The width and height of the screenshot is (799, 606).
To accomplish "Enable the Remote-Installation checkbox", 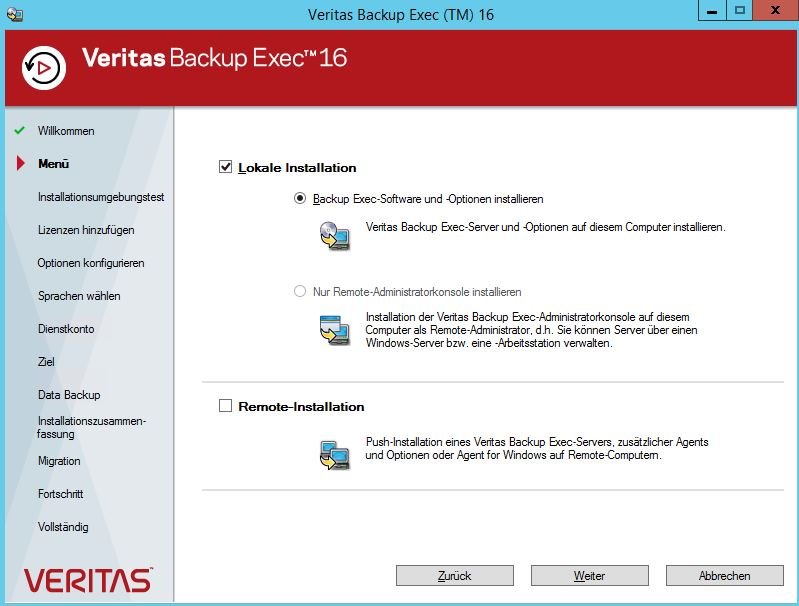I will click(225, 406).
